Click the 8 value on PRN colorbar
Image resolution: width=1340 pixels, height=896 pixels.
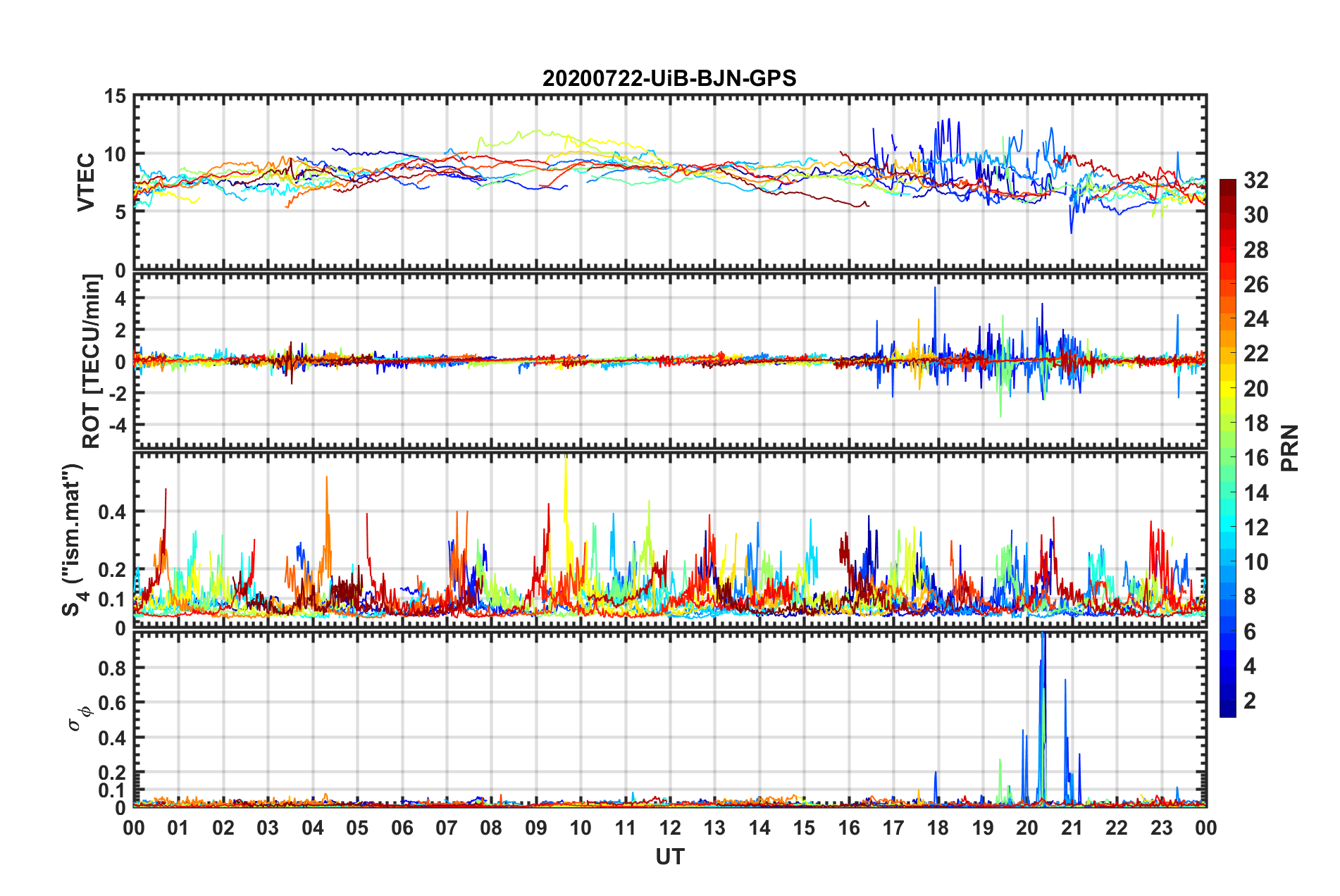point(1250,597)
